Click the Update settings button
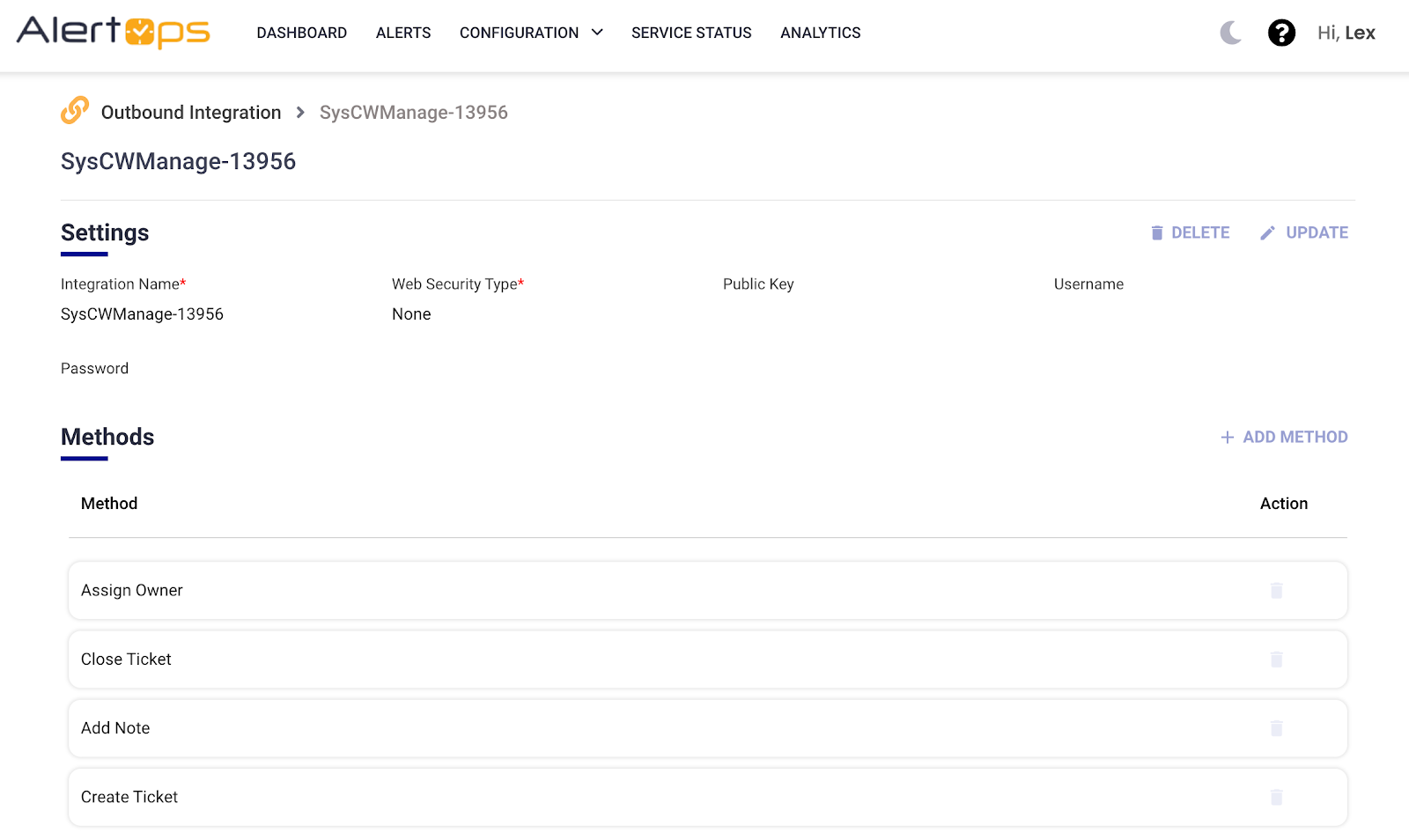 pos(1304,232)
